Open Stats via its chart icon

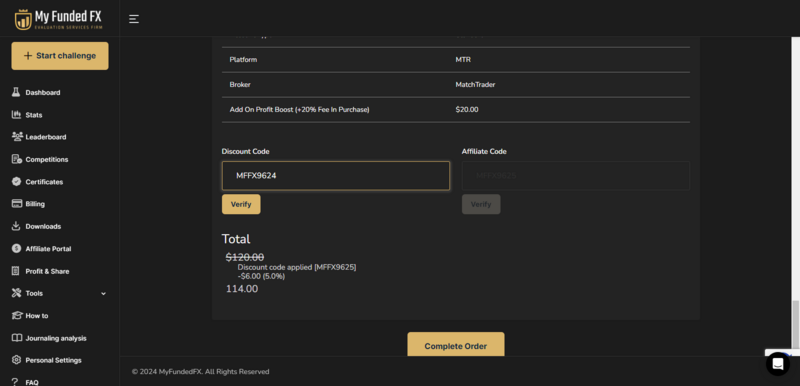tap(16, 115)
